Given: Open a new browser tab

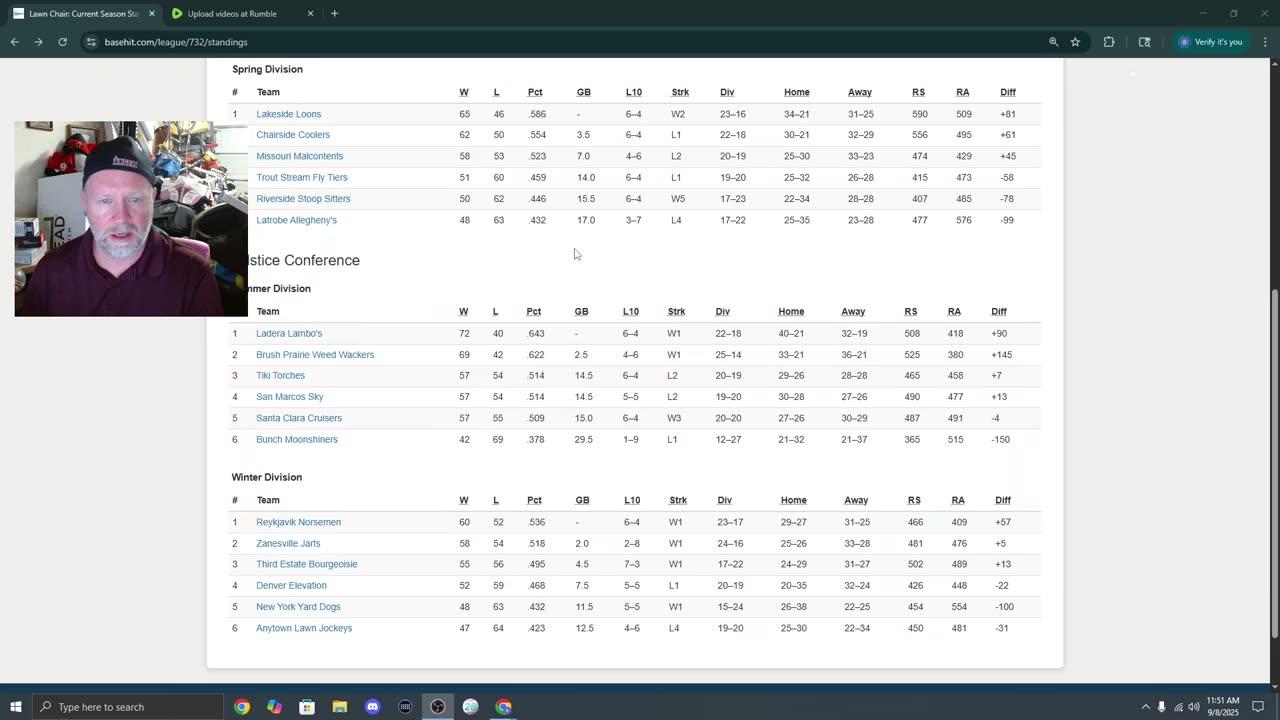Looking at the screenshot, I should point(334,14).
